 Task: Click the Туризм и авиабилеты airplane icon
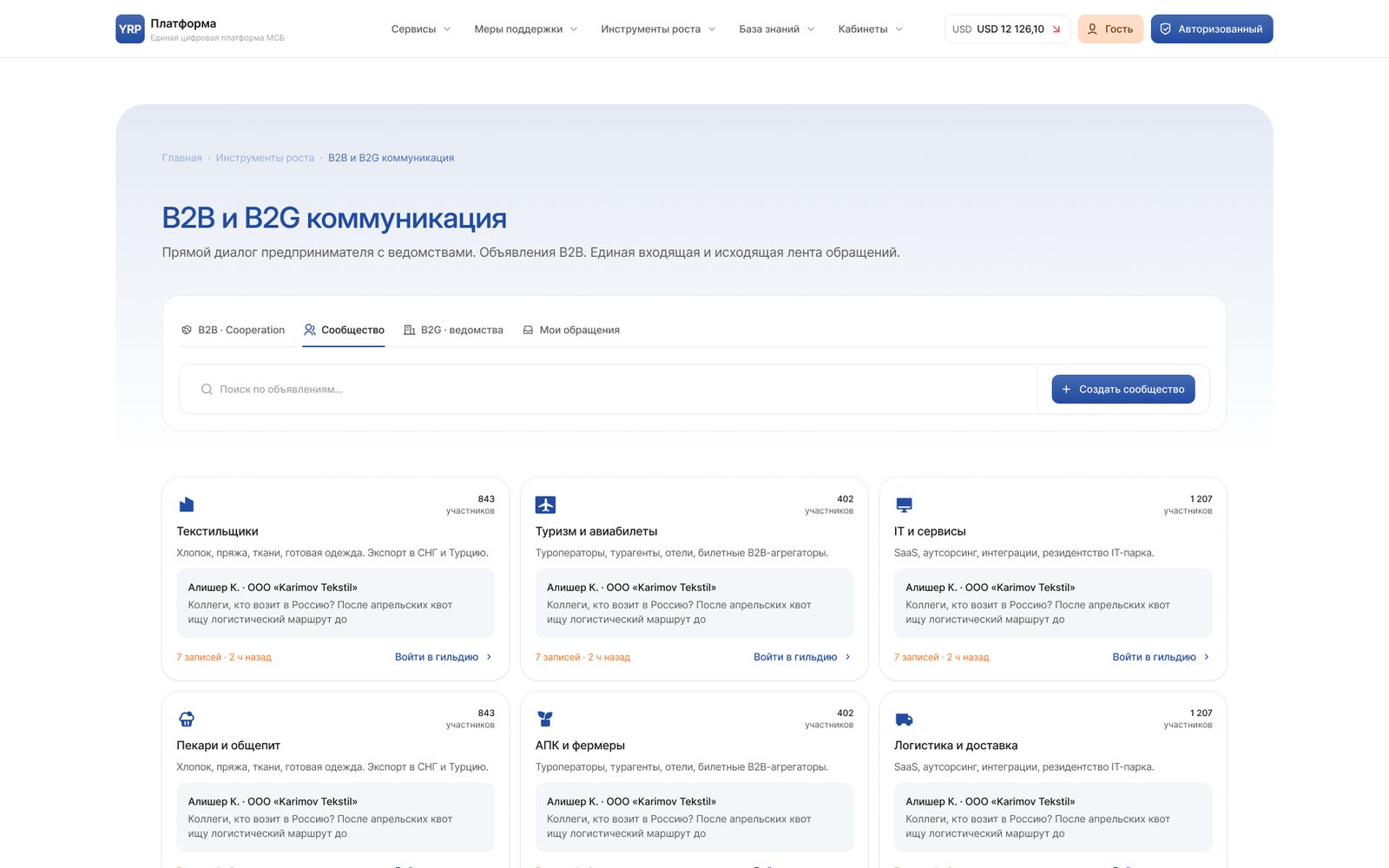(545, 504)
